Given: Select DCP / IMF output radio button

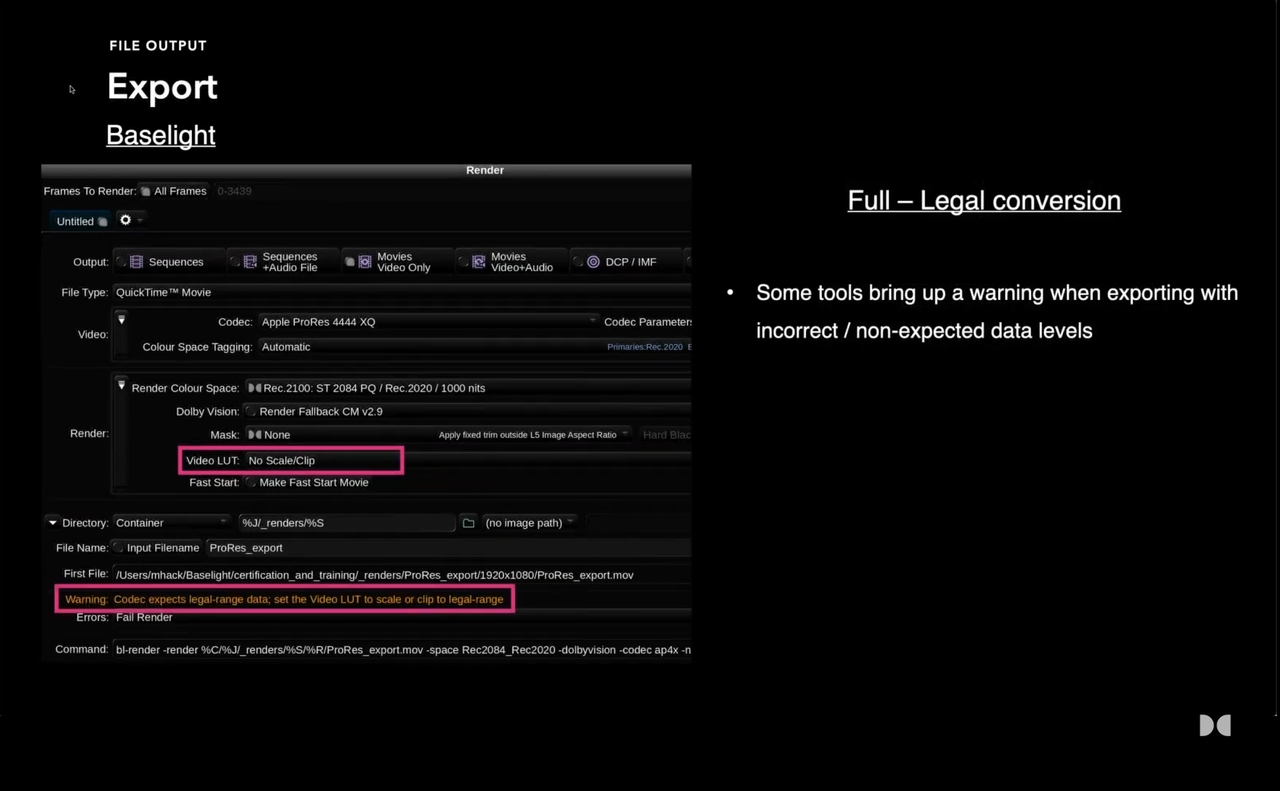Looking at the screenshot, I should click(x=577, y=262).
